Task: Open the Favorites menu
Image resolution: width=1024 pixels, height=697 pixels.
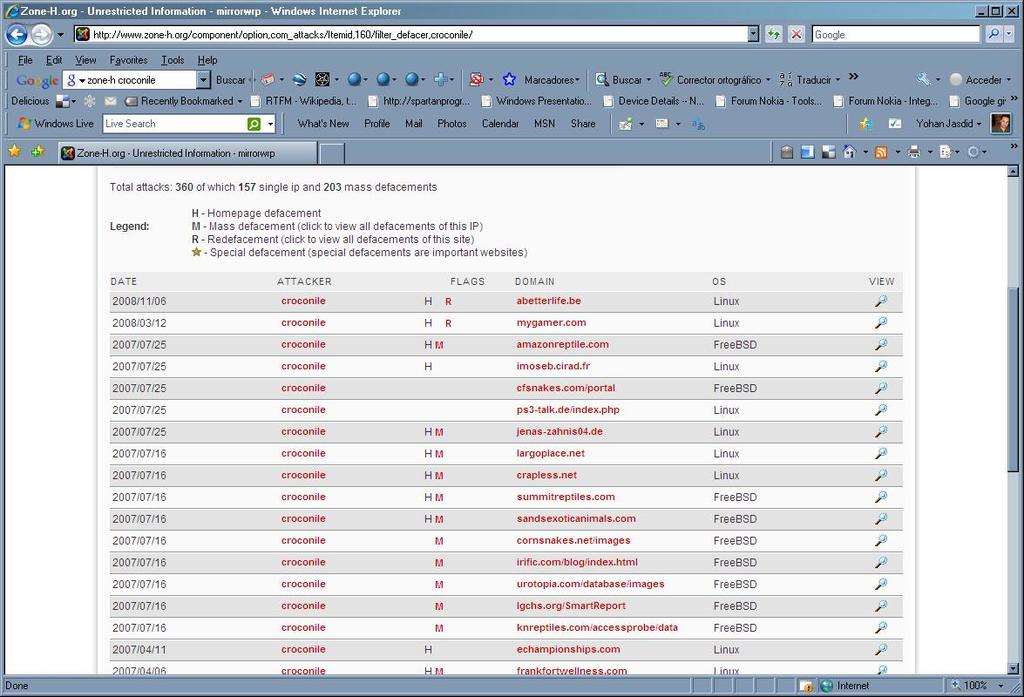Action: coord(129,60)
